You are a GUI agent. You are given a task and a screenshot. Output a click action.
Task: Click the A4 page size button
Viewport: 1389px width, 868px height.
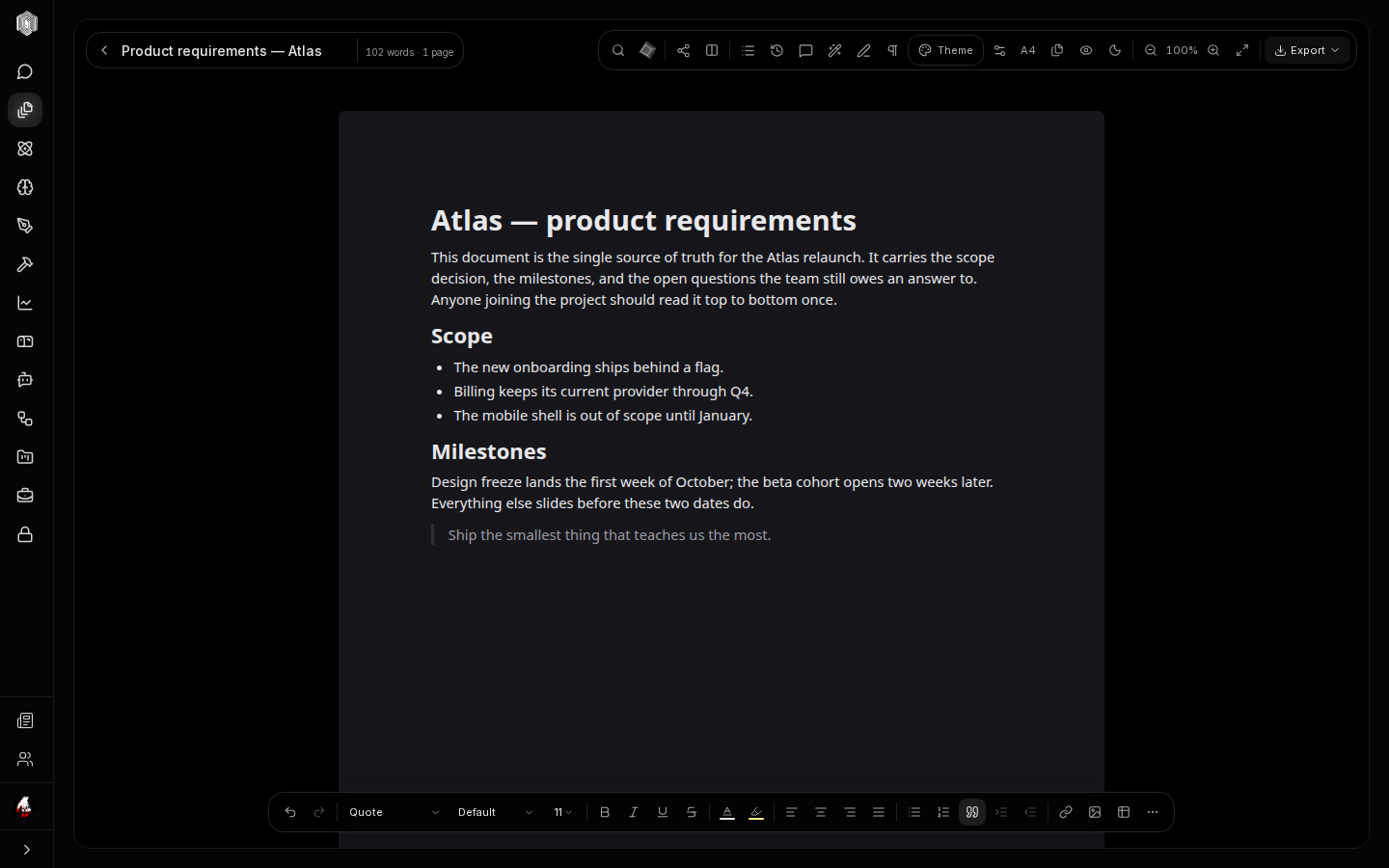point(1028,50)
